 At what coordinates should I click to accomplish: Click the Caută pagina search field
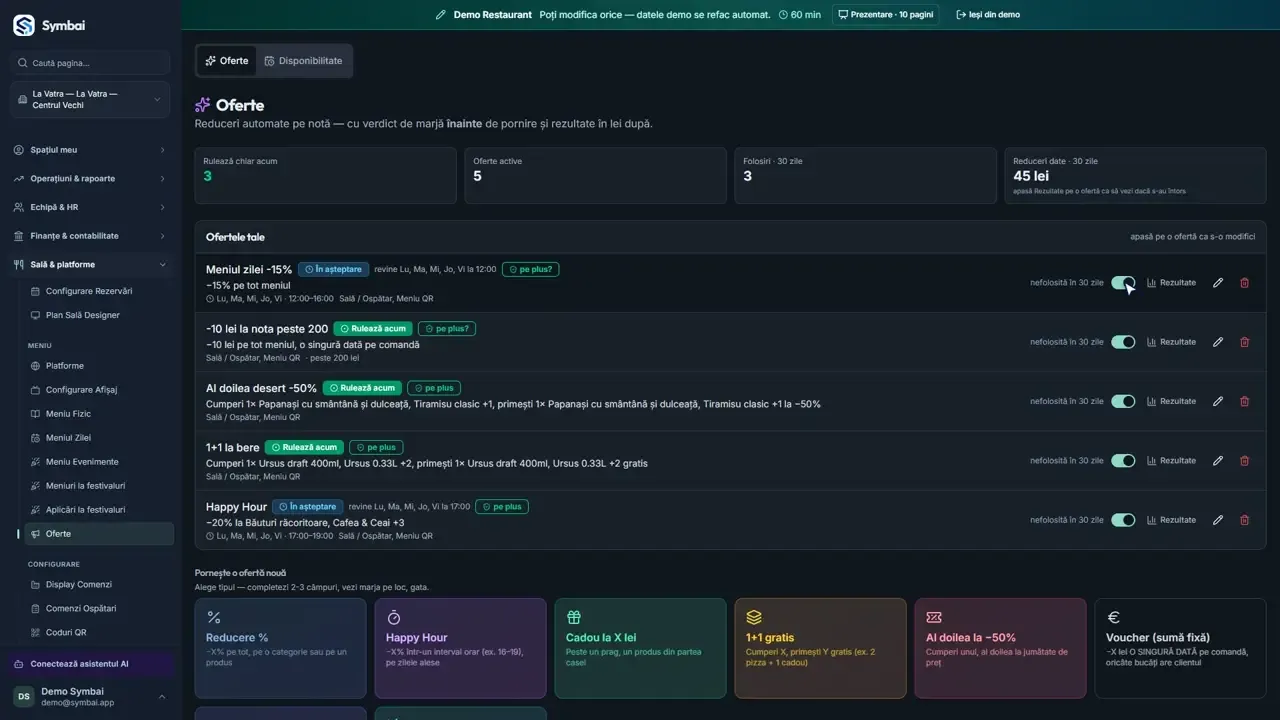(90, 63)
